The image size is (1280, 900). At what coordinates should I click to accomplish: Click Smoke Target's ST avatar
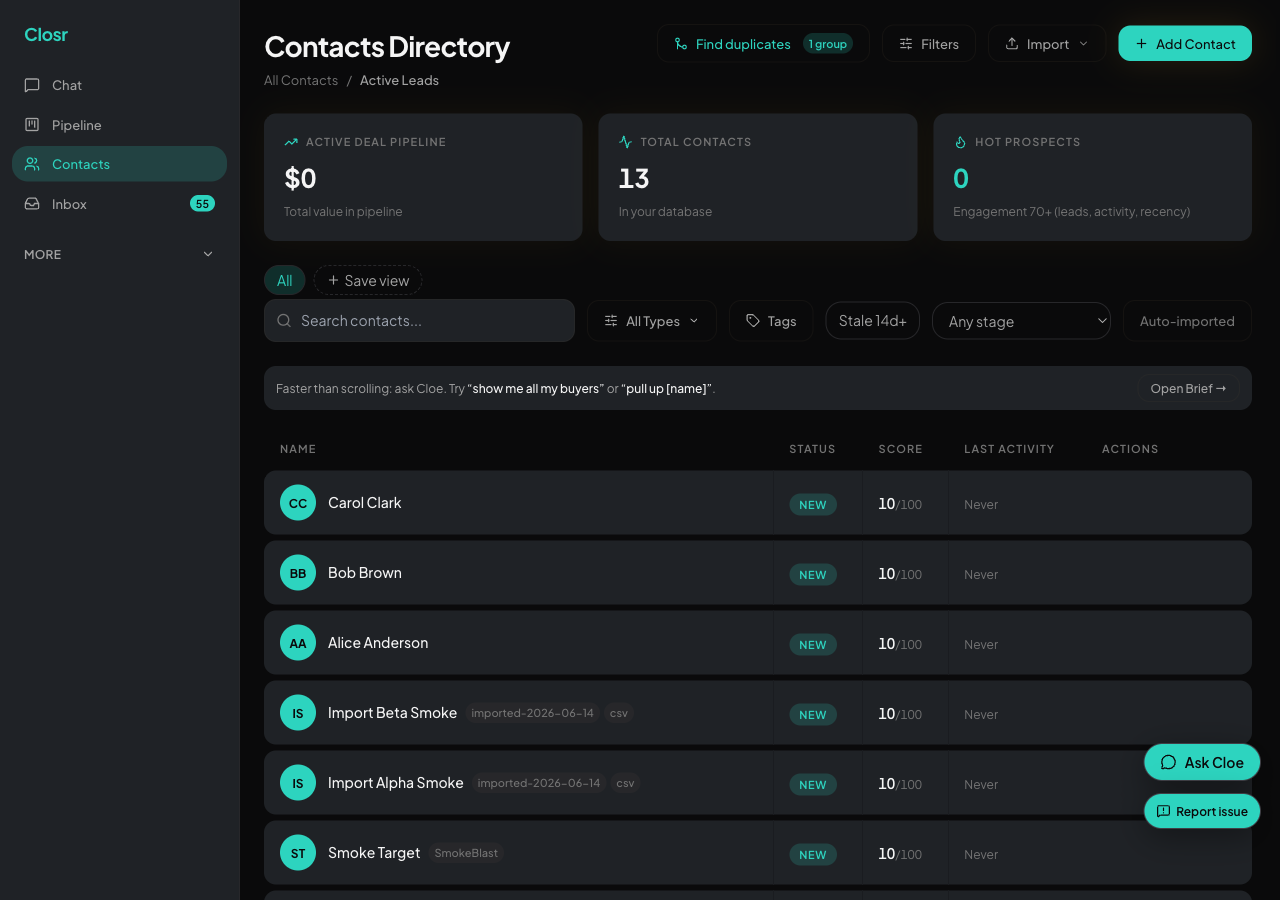click(298, 853)
